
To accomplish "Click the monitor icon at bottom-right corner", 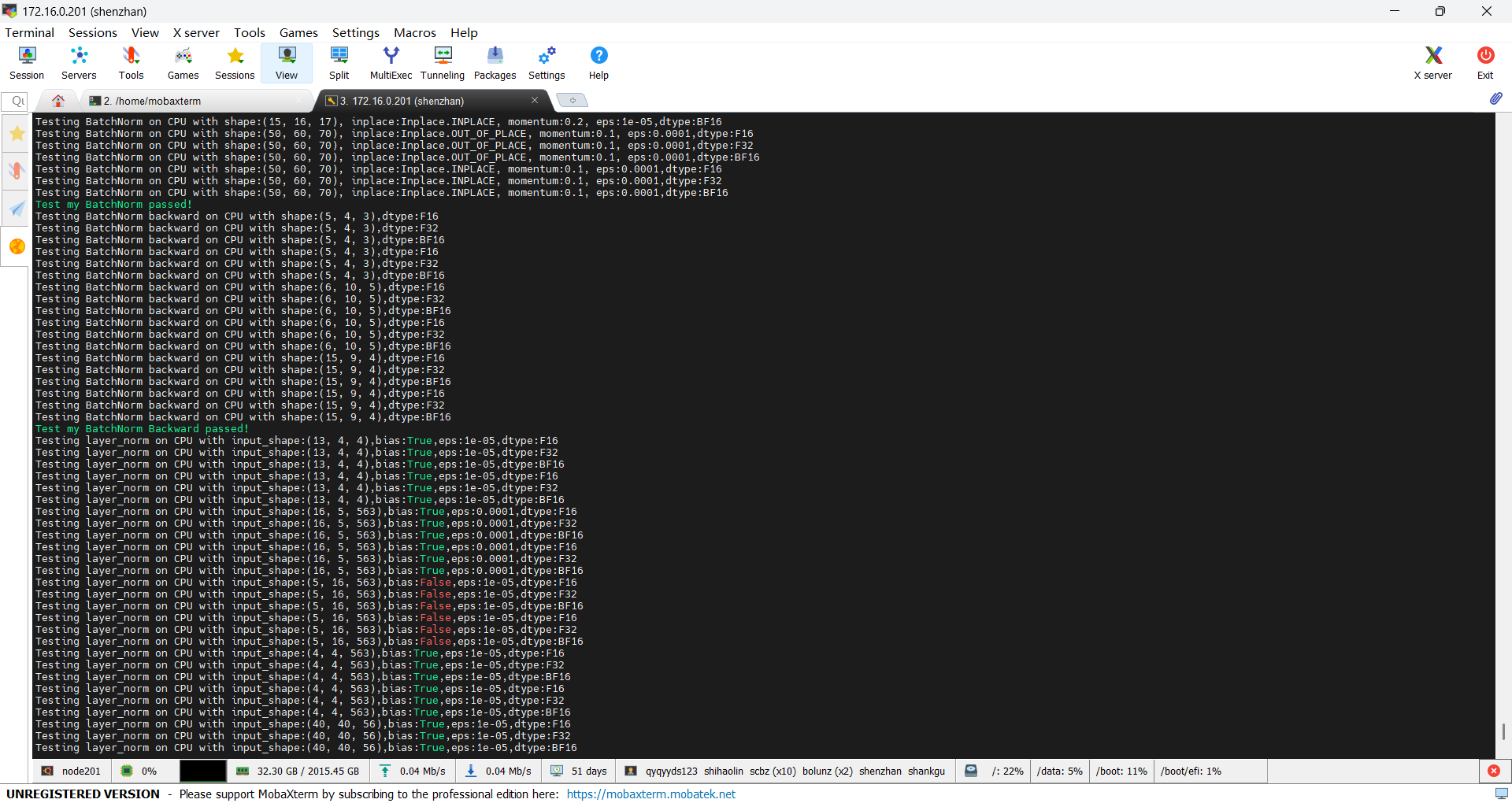I will (x=1502, y=794).
